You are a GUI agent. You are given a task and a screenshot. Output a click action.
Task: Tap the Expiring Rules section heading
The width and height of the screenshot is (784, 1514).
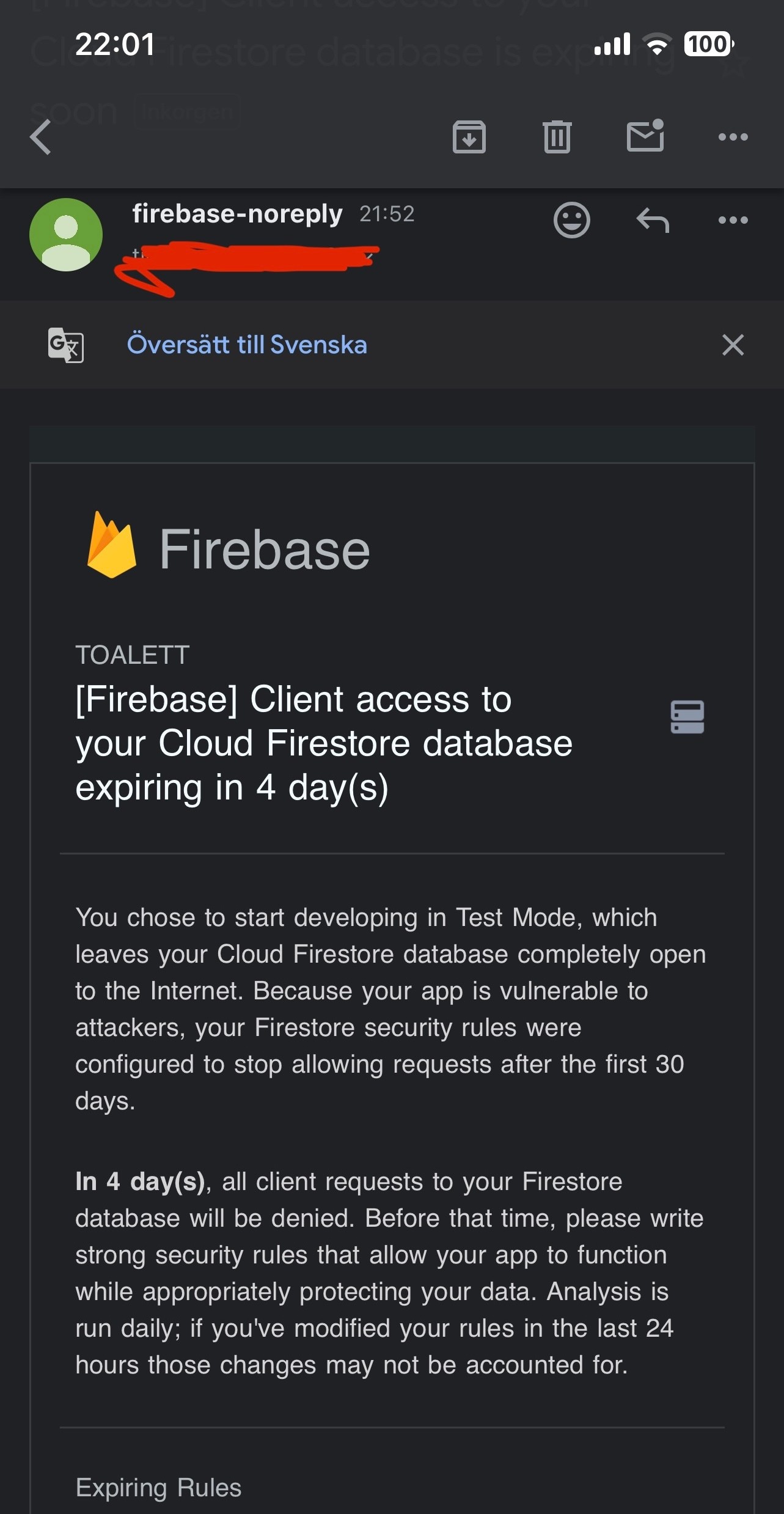158,1488
